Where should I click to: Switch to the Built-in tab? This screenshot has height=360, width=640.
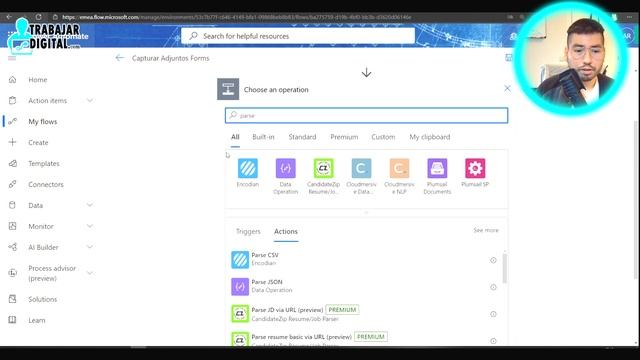(x=263, y=137)
